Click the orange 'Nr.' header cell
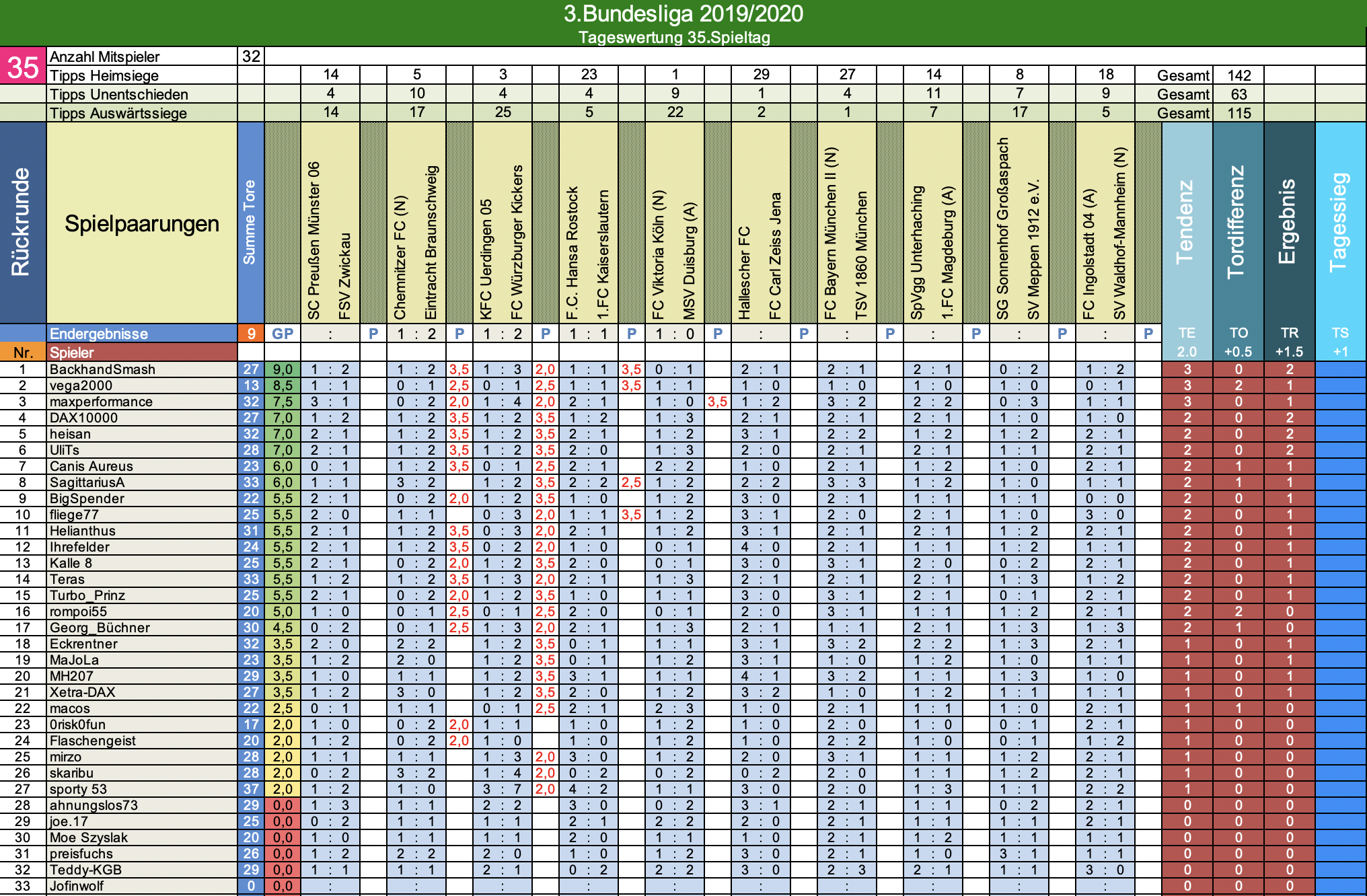 tap(23, 352)
